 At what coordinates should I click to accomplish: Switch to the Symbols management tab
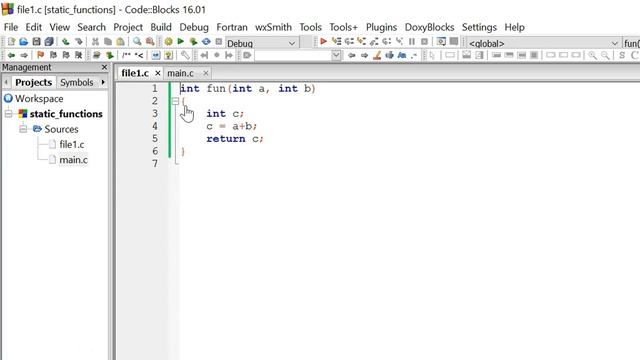[77, 82]
